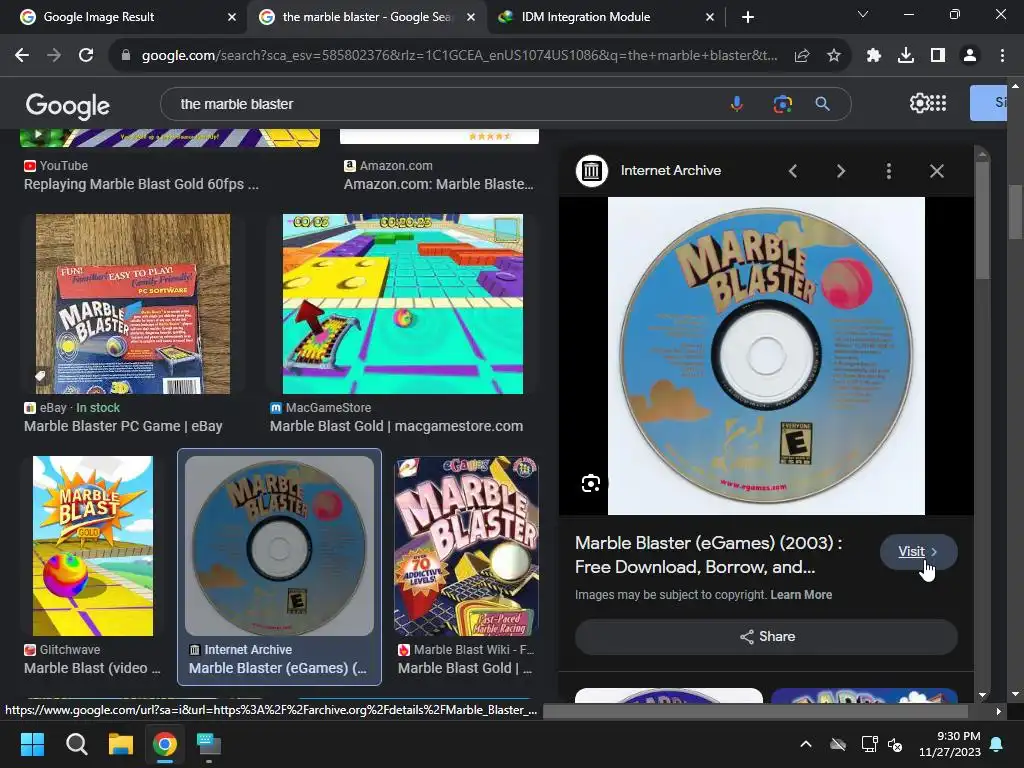Close the image preview panel
Image resolution: width=1024 pixels, height=768 pixels.
(936, 171)
